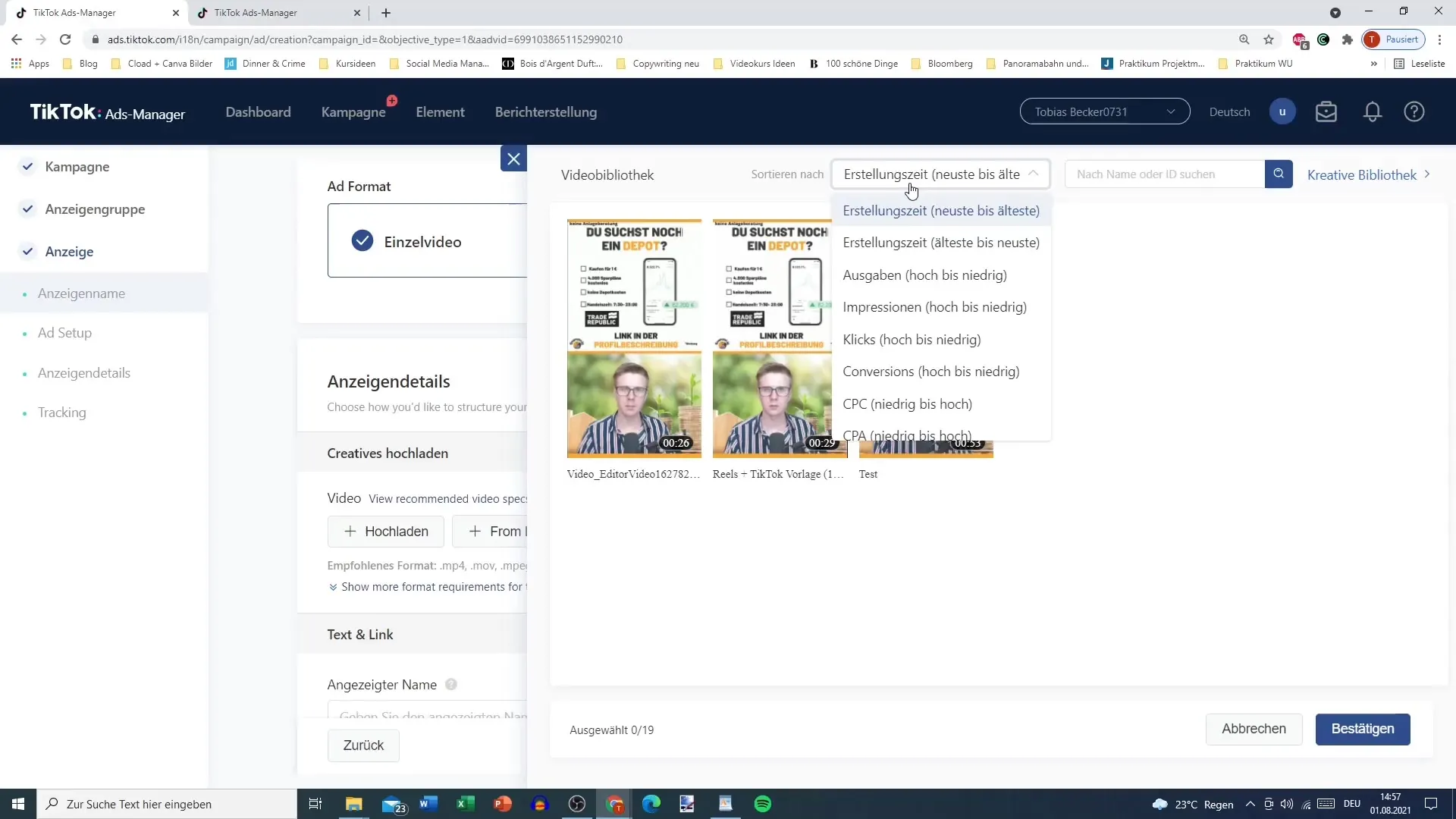
Task: Open the Sortieren nach dropdown
Action: click(940, 174)
